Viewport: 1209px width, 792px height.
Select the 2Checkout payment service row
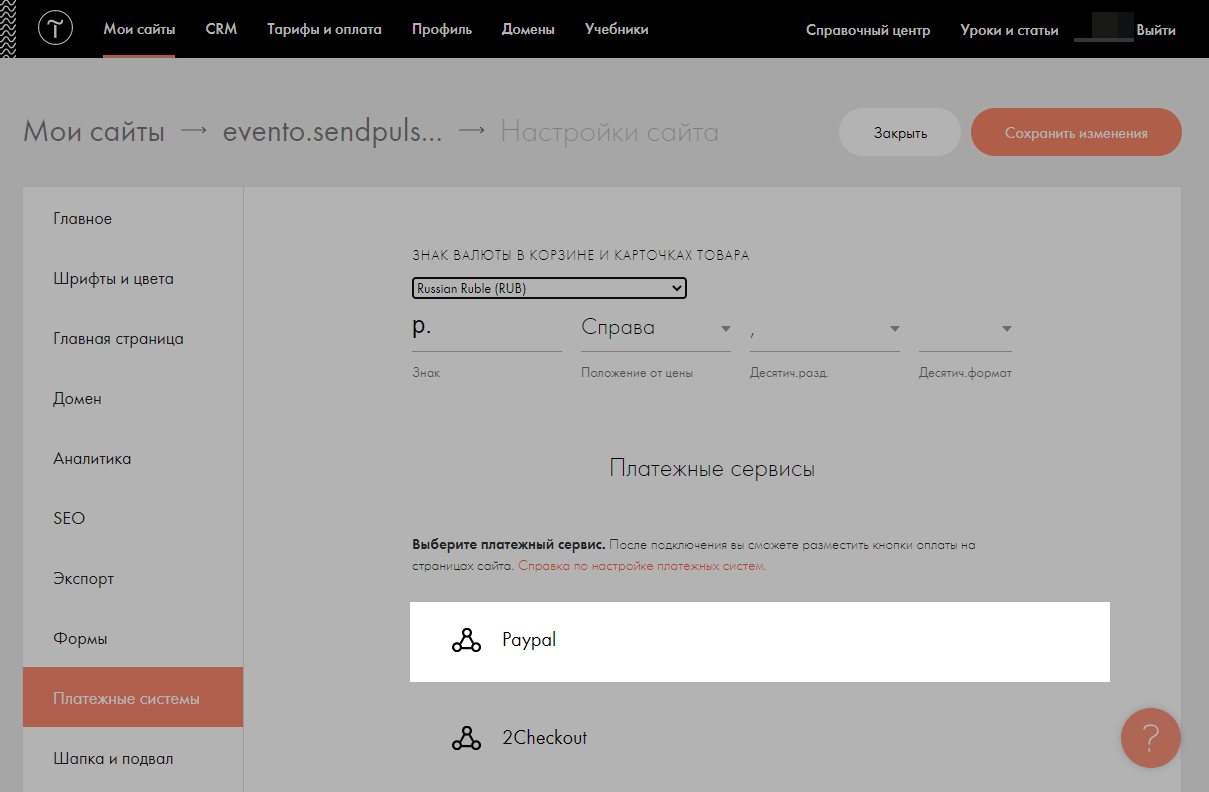(760, 739)
